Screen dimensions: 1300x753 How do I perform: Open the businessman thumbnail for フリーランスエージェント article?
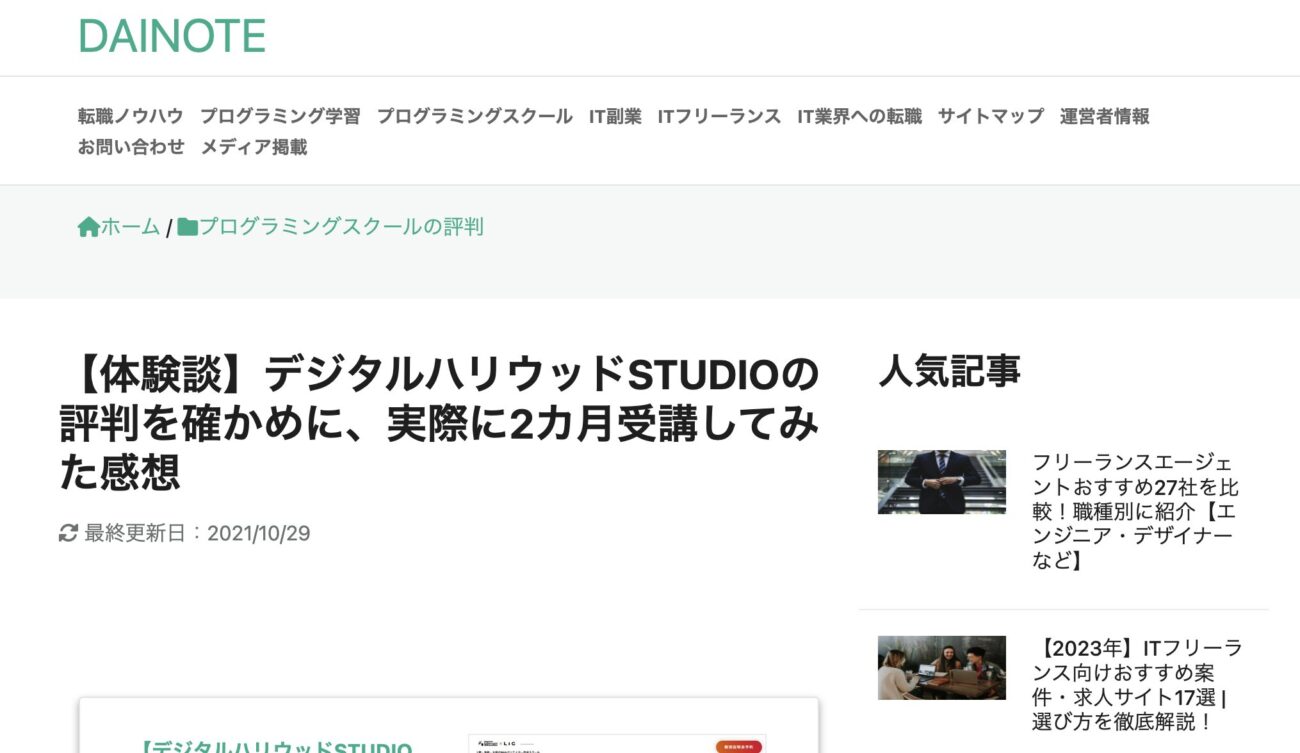941,482
